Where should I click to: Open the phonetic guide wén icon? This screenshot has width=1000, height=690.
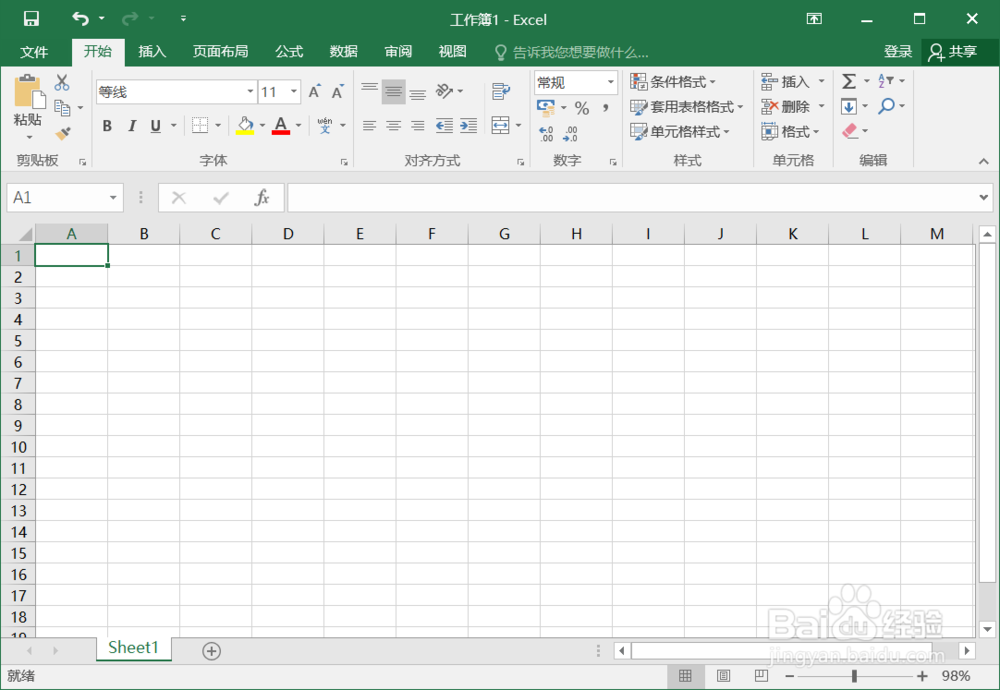tap(325, 125)
